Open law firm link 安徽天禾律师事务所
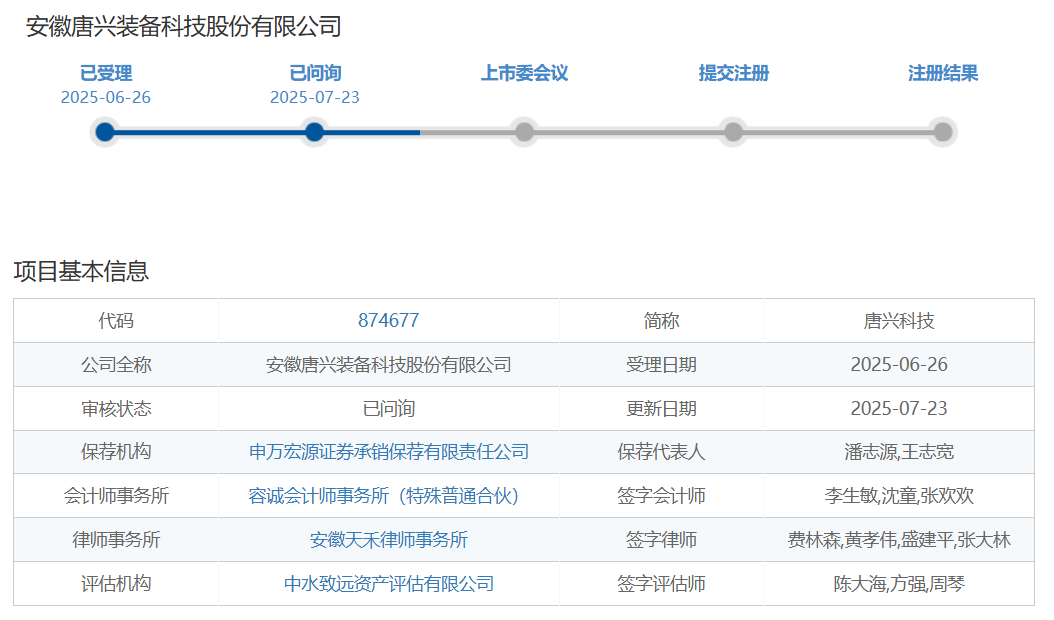 tap(389, 539)
